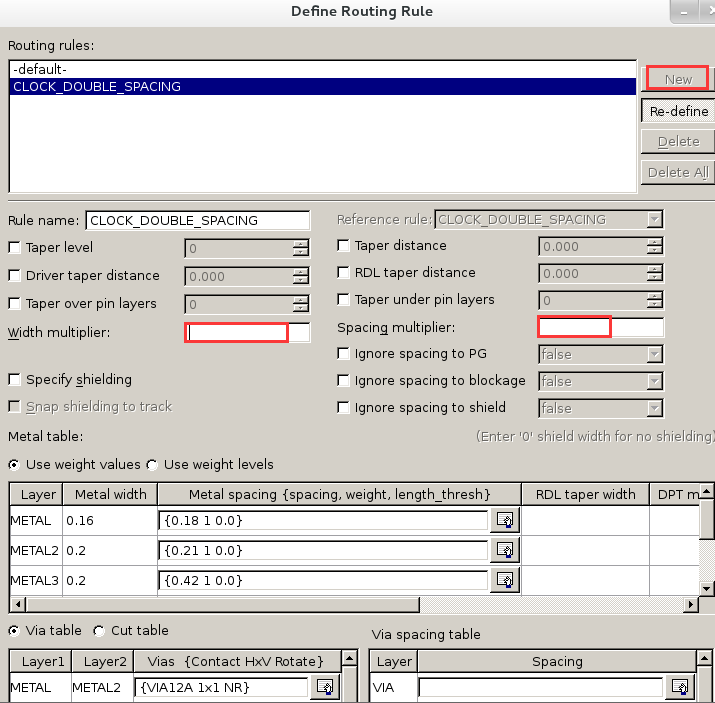Select Use weight levels radio button
Viewport: 715px width, 703px height.
tap(152, 465)
